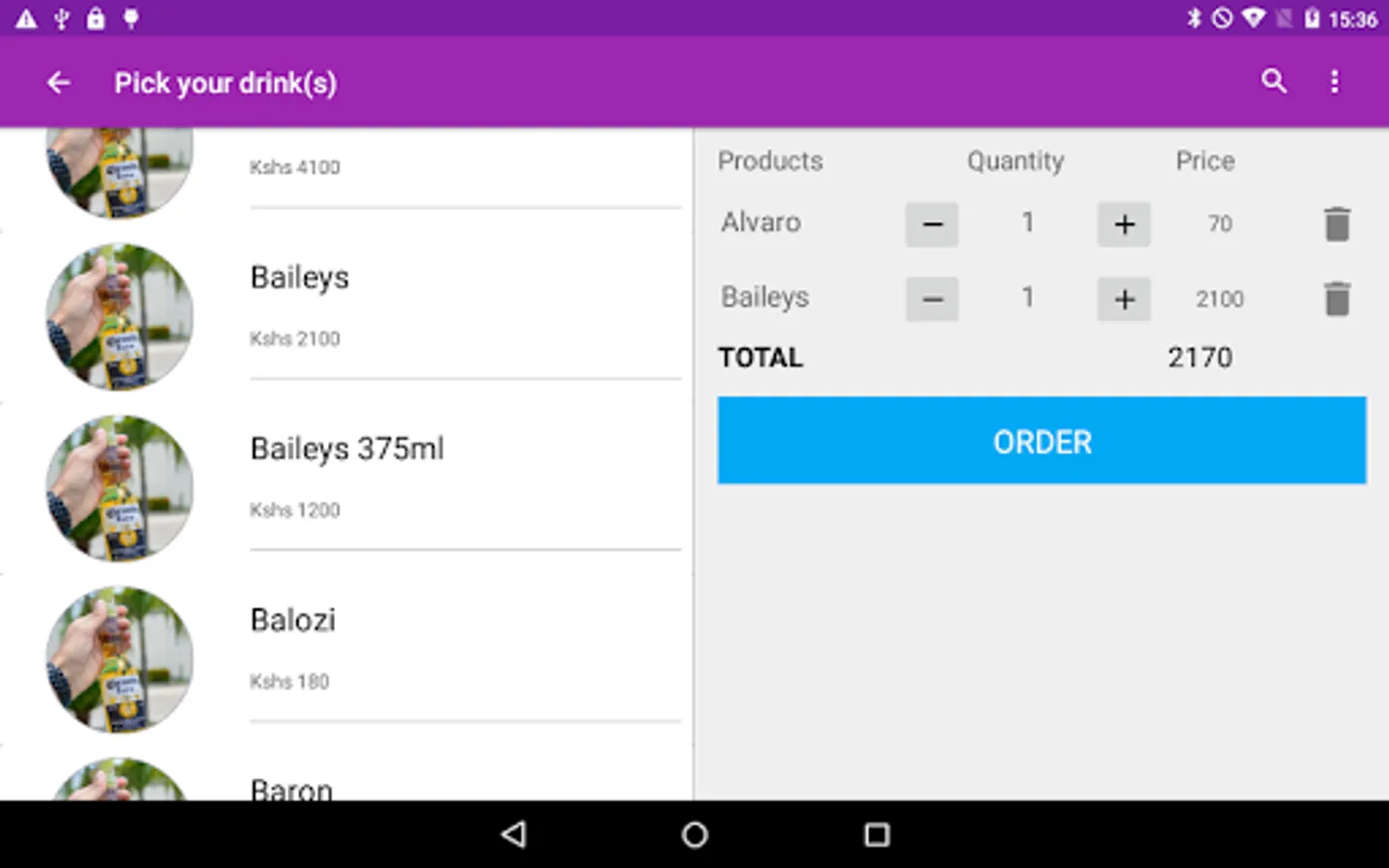
Task: Tap the Bluetooth status icon
Action: click(x=1194, y=18)
